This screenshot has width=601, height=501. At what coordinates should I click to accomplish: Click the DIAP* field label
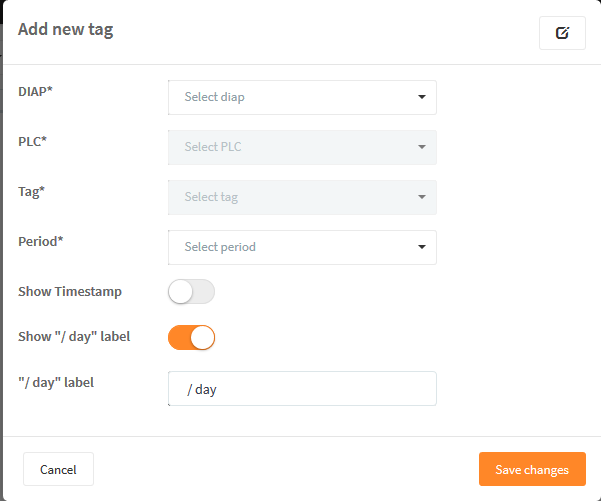(35, 92)
